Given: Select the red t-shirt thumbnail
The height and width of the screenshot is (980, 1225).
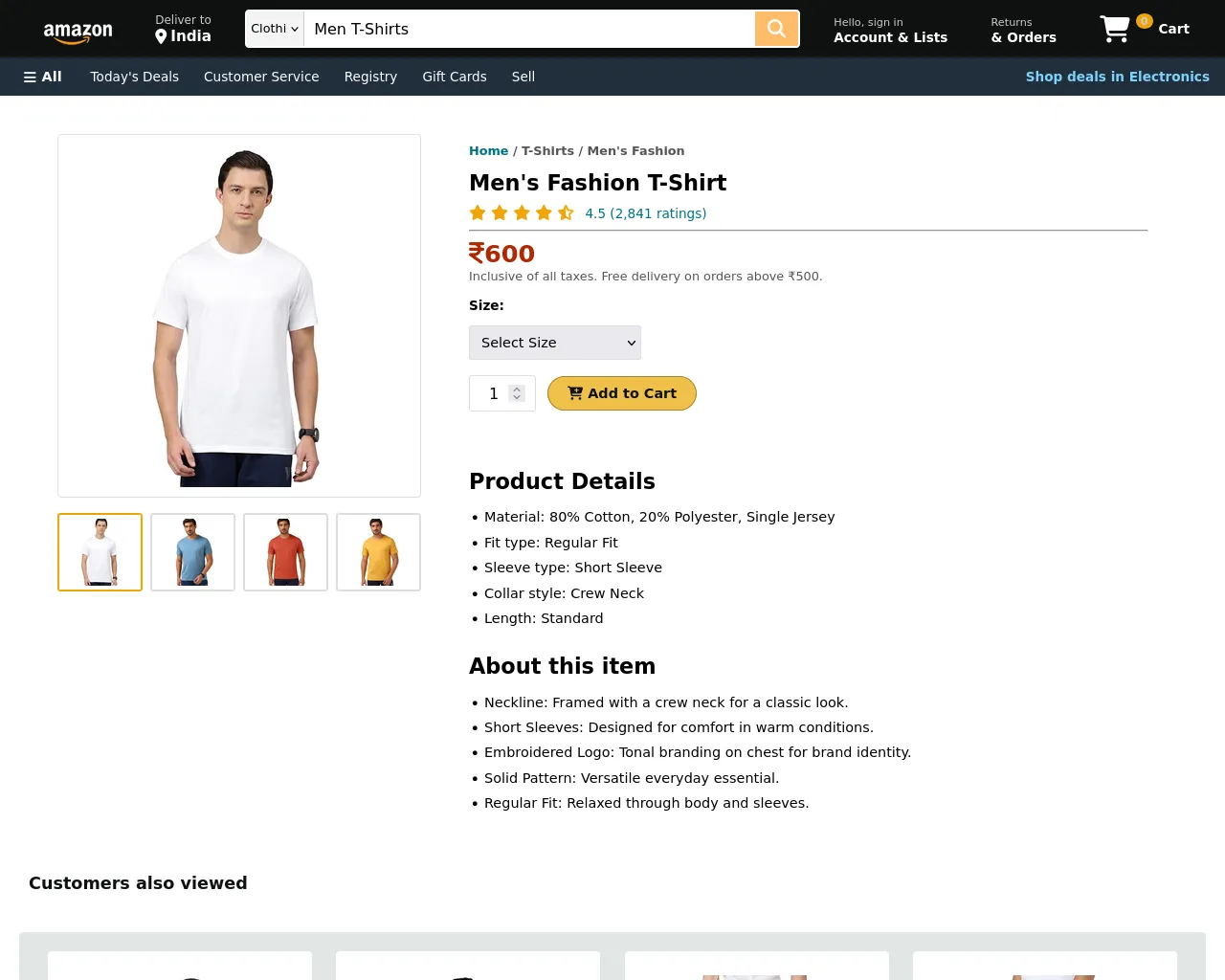Looking at the screenshot, I should tap(285, 552).
